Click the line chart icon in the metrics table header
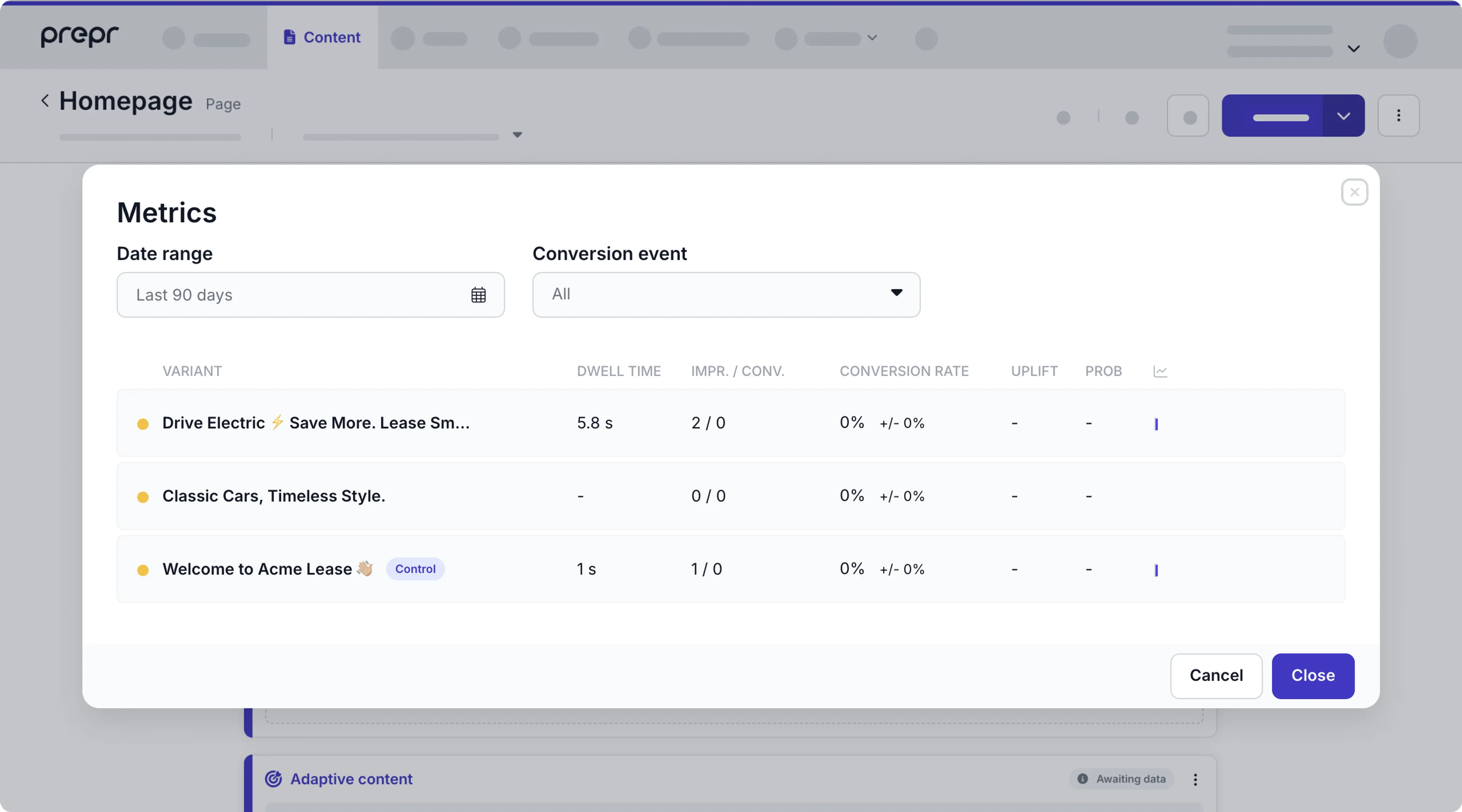 [1160, 371]
